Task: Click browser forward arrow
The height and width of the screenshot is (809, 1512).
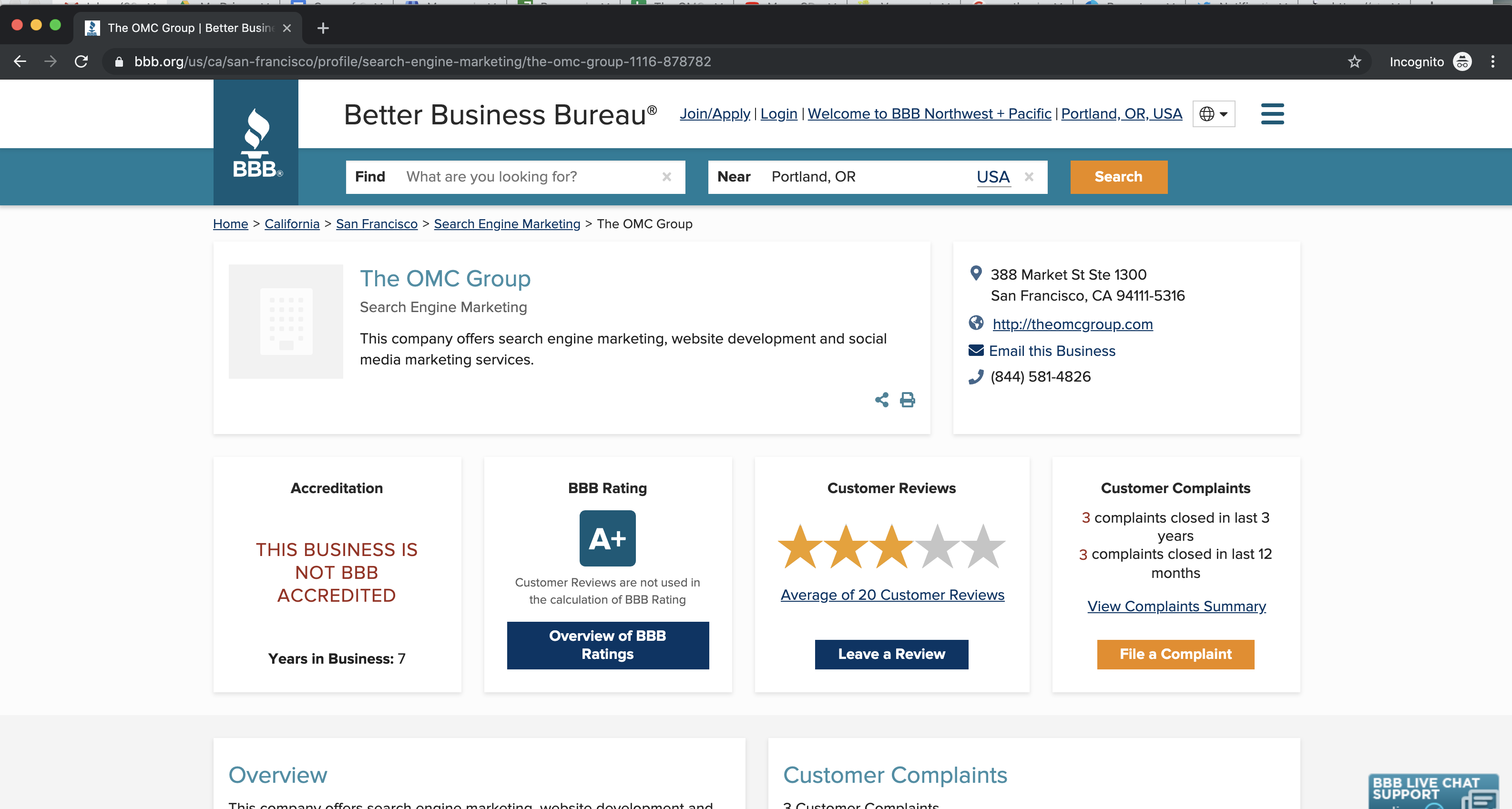Action: coord(51,61)
